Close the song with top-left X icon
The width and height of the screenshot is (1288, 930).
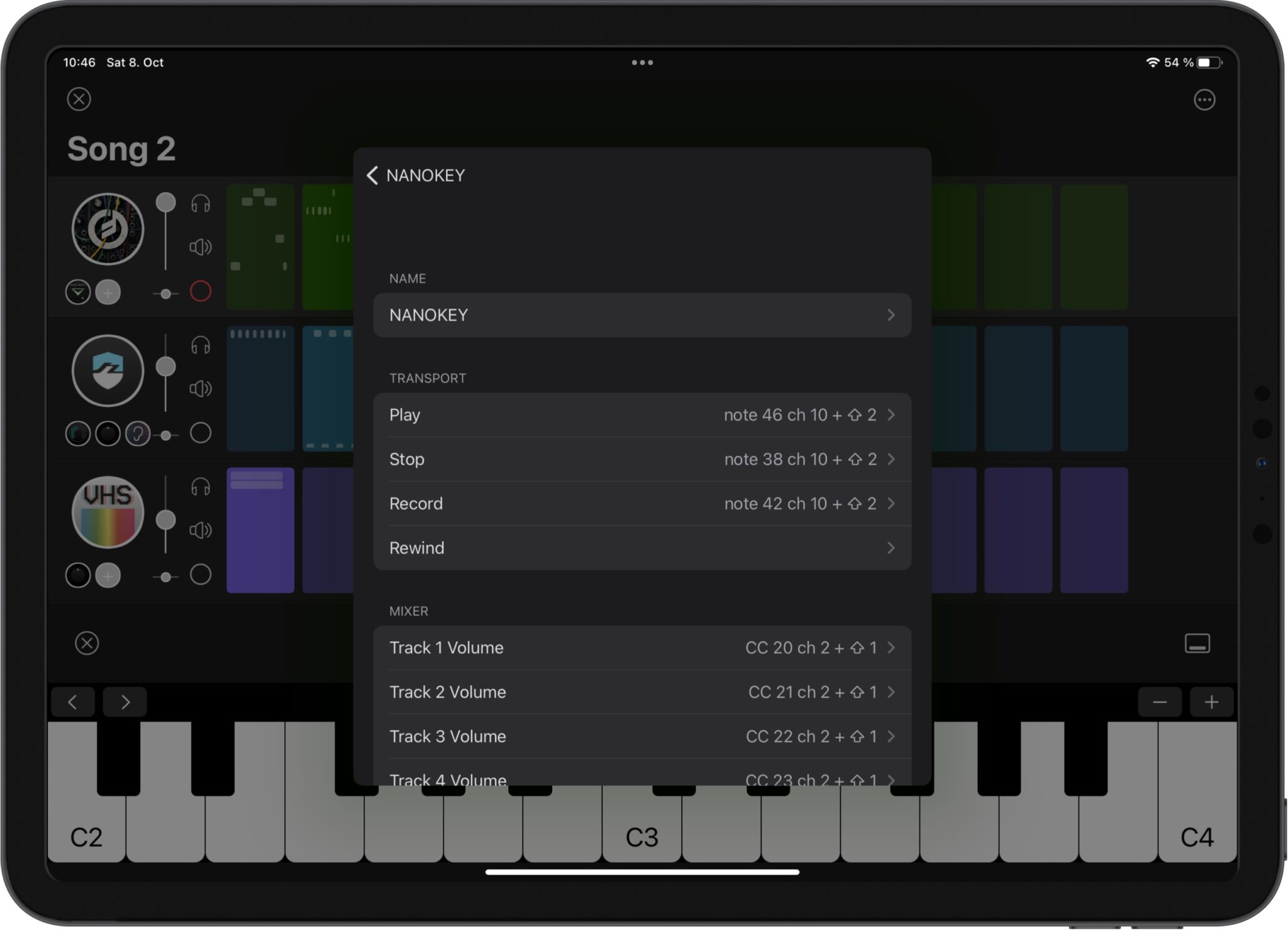(x=79, y=99)
